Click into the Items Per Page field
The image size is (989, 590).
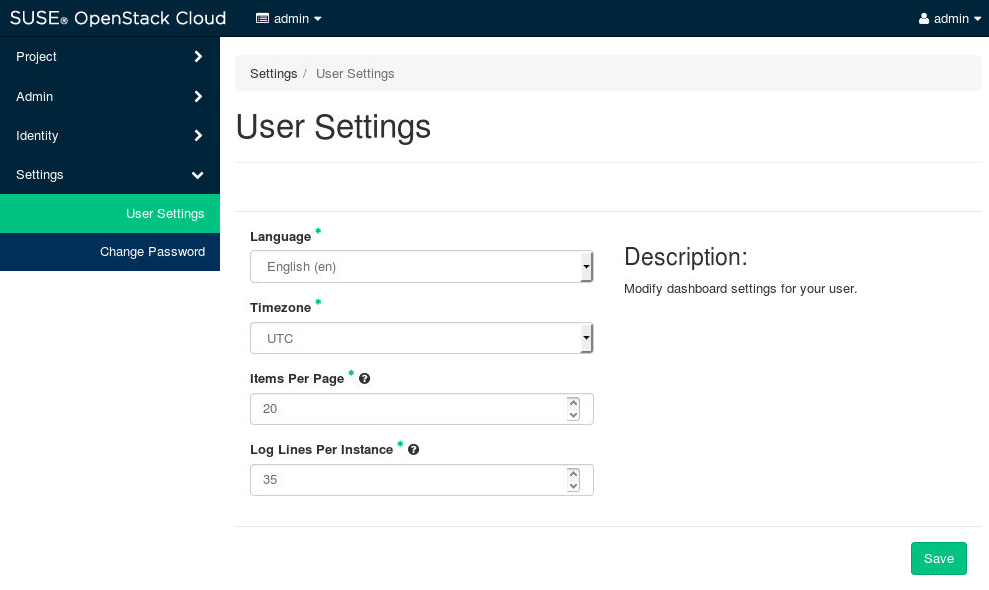405,409
